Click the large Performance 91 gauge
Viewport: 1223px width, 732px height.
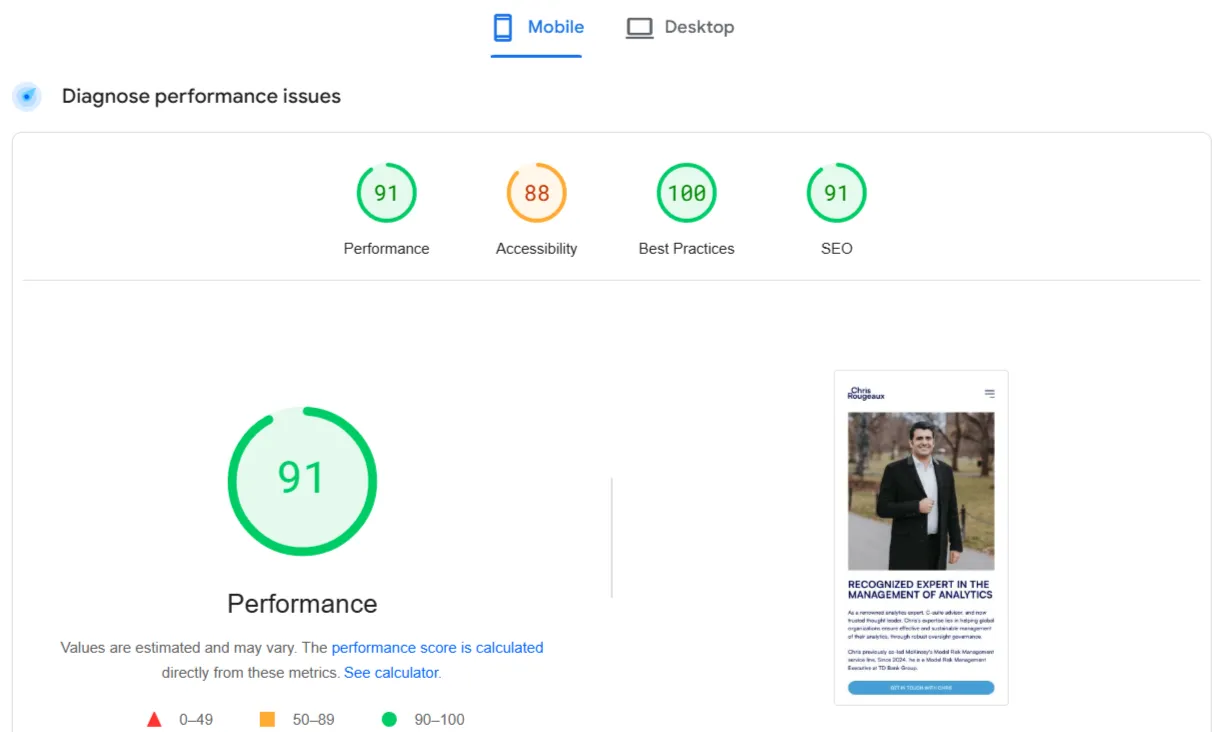pyautogui.click(x=302, y=481)
